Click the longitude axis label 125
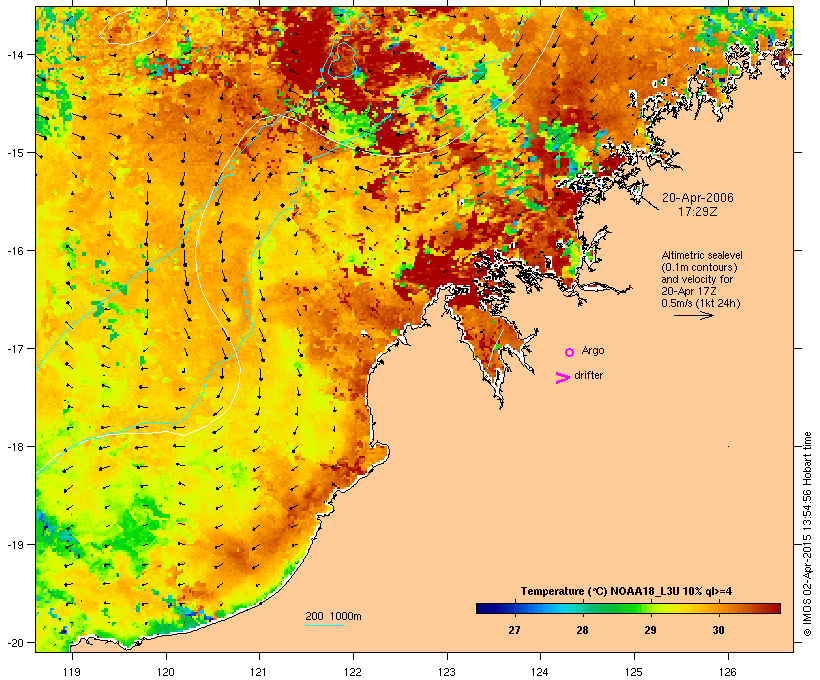 pyautogui.click(x=634, y=672)
